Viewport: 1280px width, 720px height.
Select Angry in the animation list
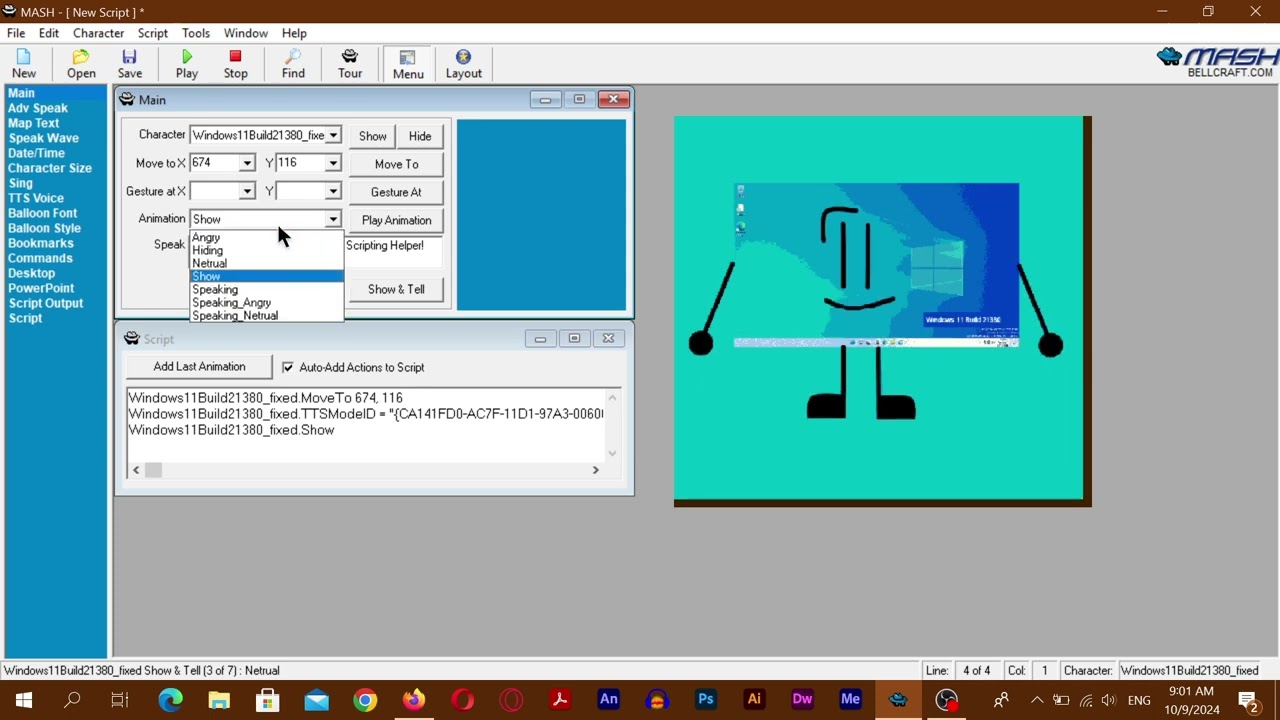266,237
